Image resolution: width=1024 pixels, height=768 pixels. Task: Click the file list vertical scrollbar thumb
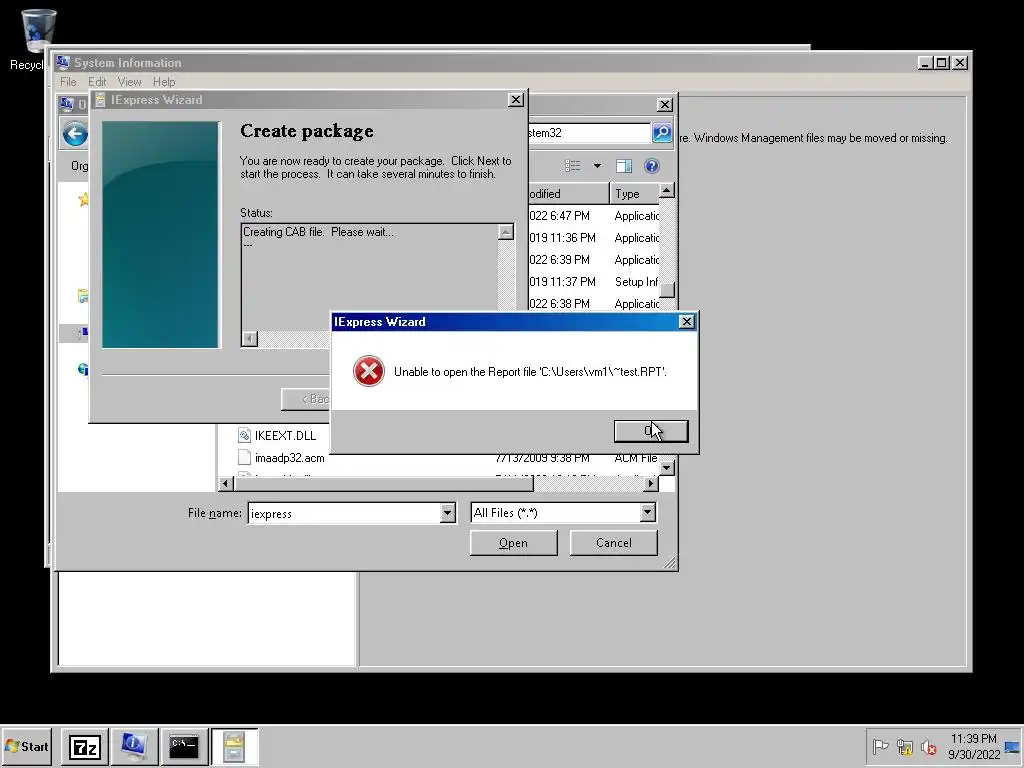[x=666, y=290]
